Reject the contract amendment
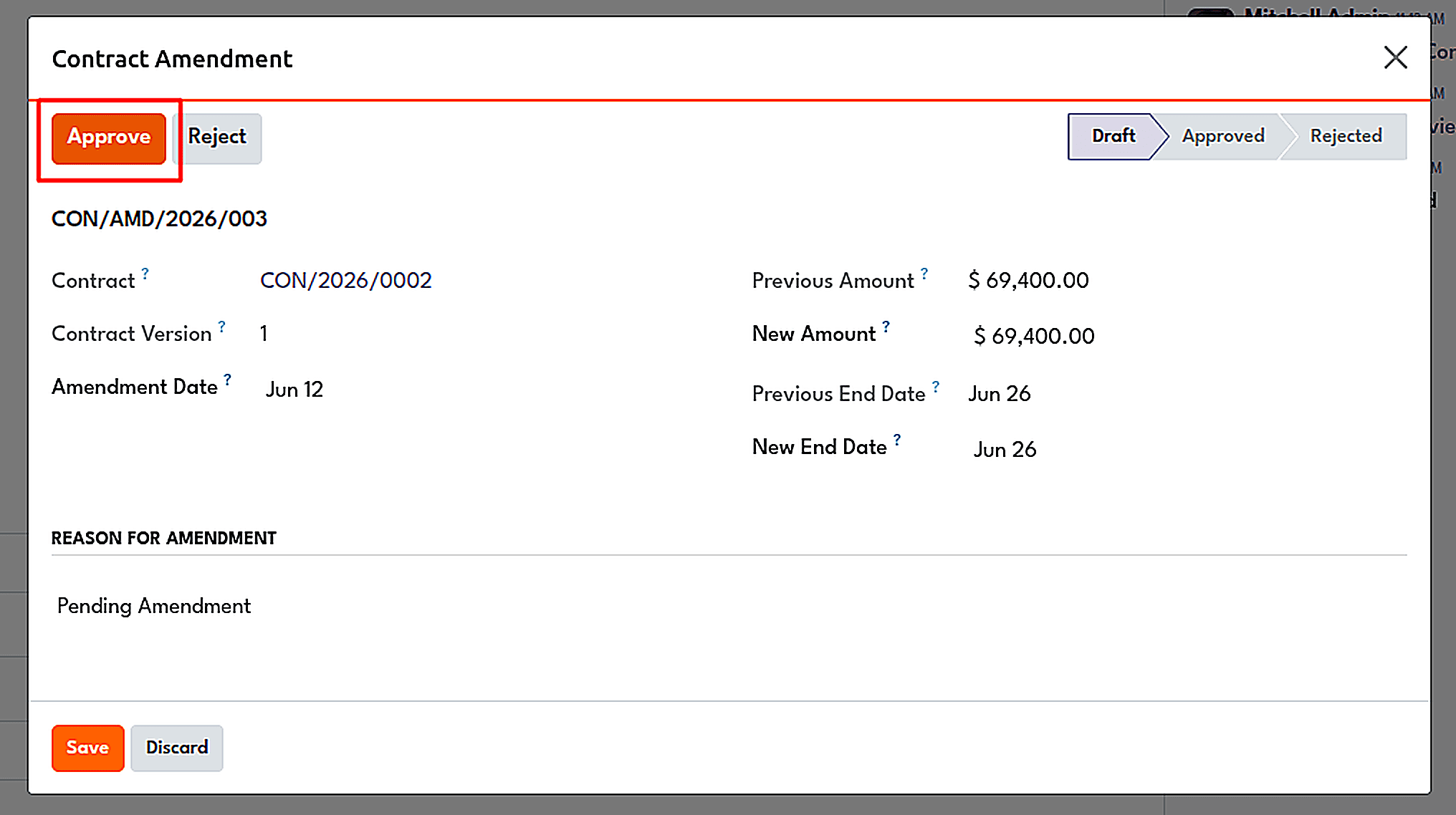The width and height of the screenshot is (1456, 815). pyautogui.click(x=217, y=138)
